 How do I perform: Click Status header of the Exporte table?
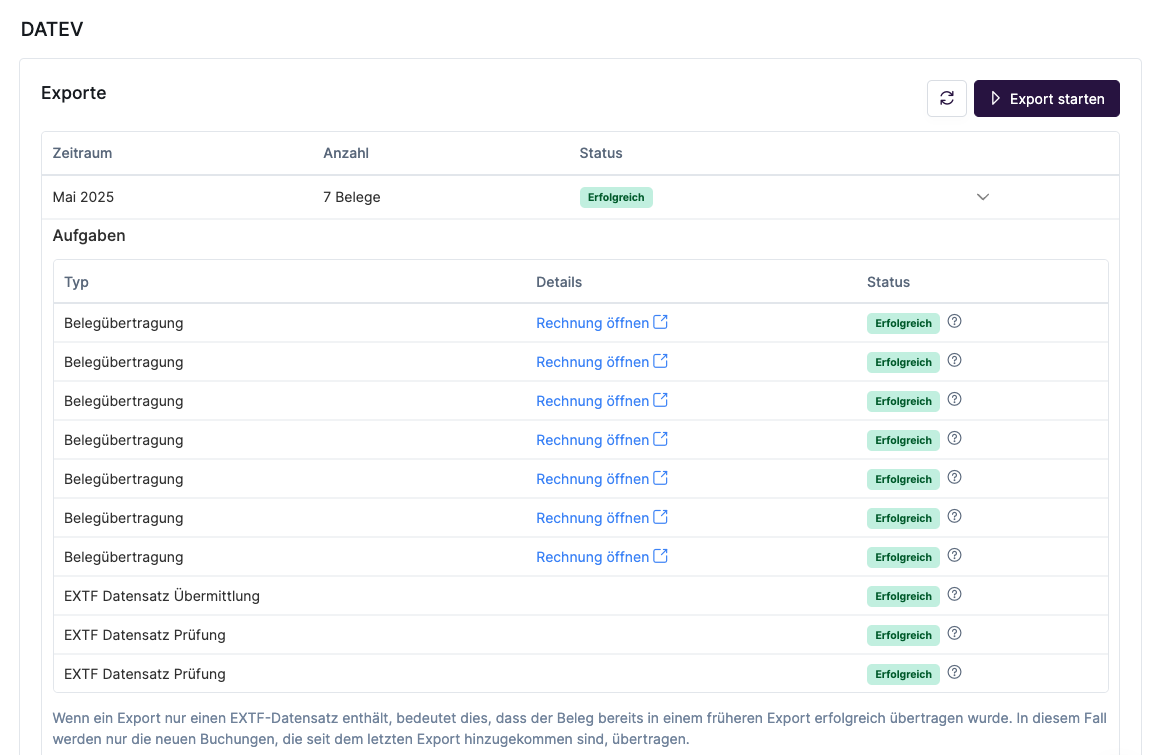click(600, 153)
